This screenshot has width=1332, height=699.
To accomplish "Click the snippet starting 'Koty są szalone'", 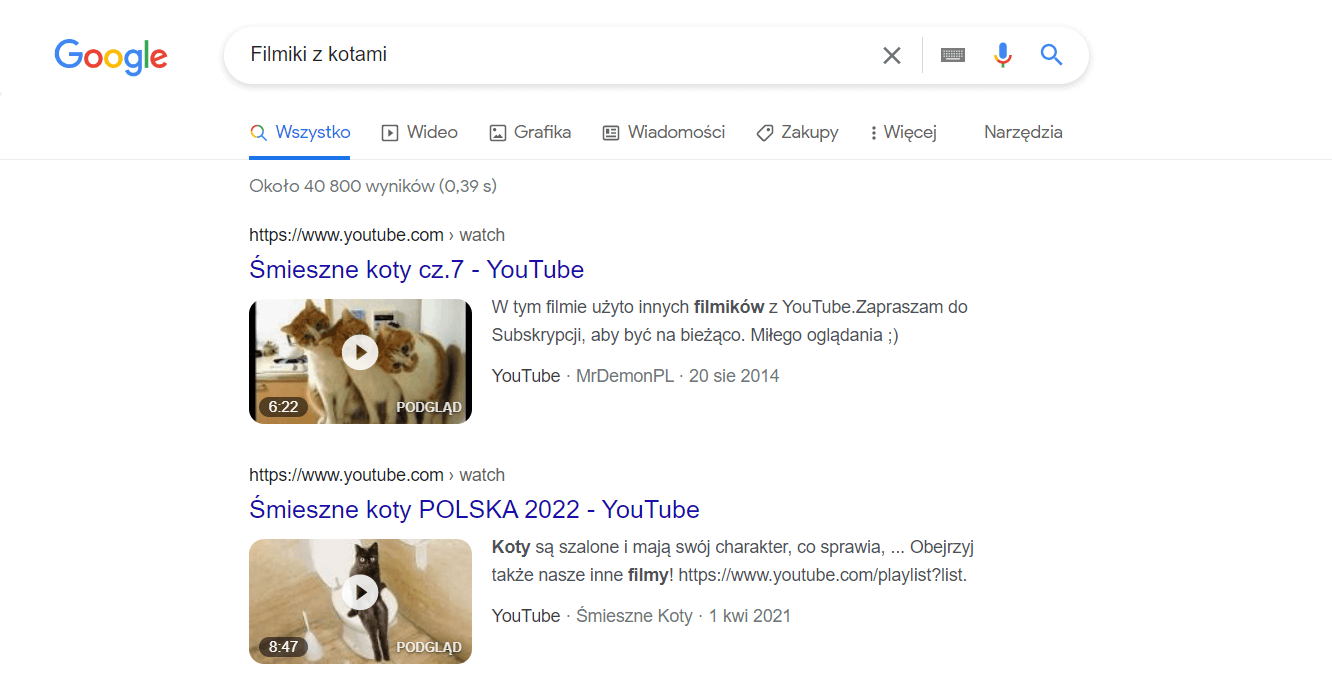I will (x=733, y=561).
